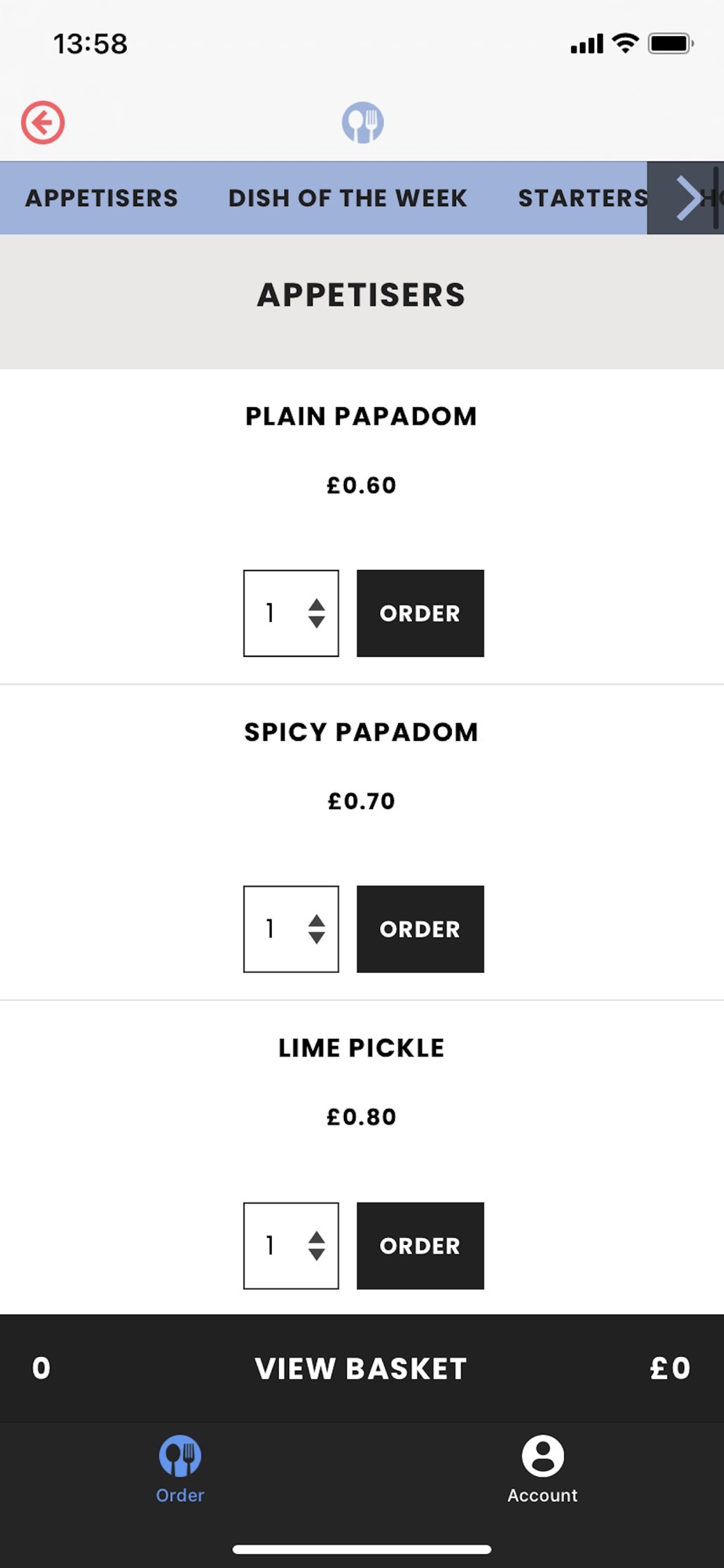
Task: Select the Appetisers category tab
Action: pos(102,198)
